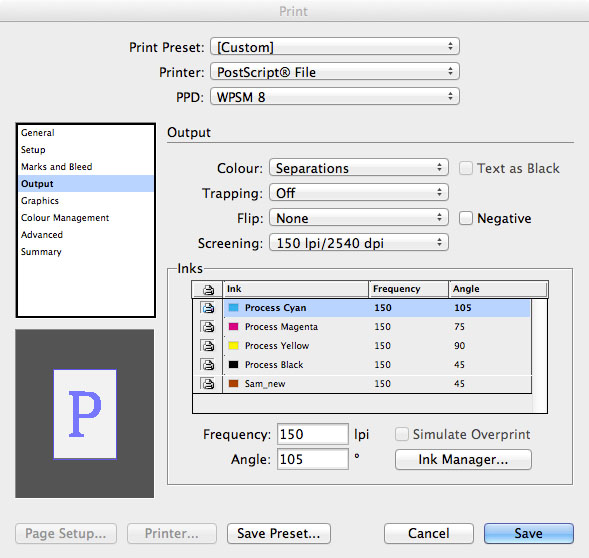Image resolution: width=589 pixels, height=558 pixels.
Task: Toggle printer icon for Process Black ink
Action: click(208, 364)
